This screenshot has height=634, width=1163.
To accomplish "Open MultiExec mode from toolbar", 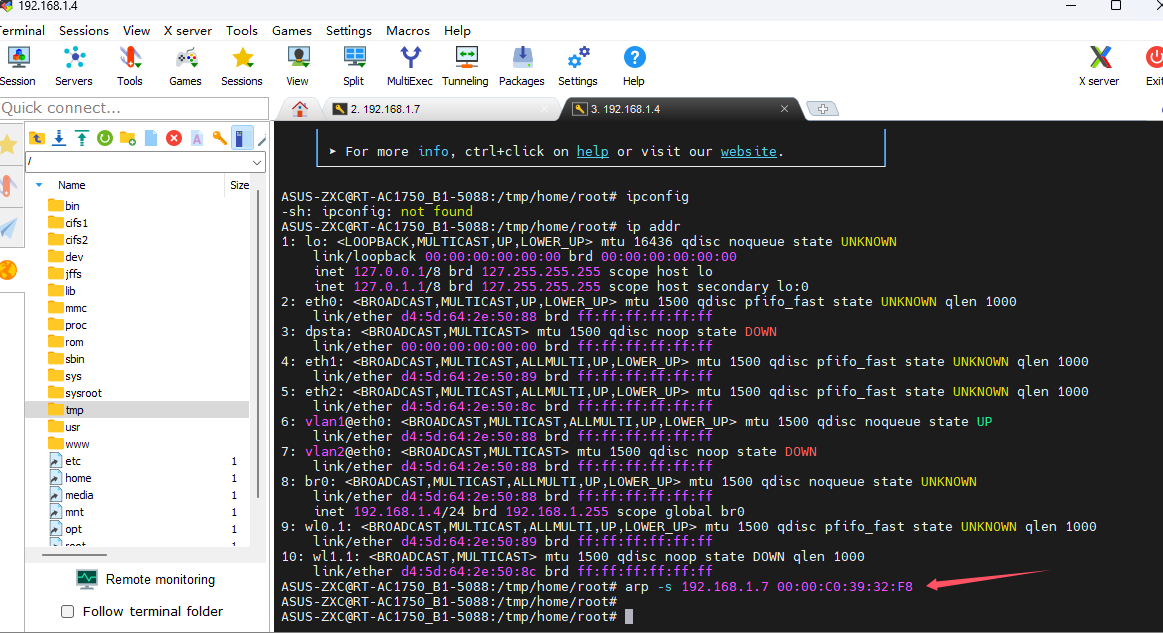I will [409, 66].
